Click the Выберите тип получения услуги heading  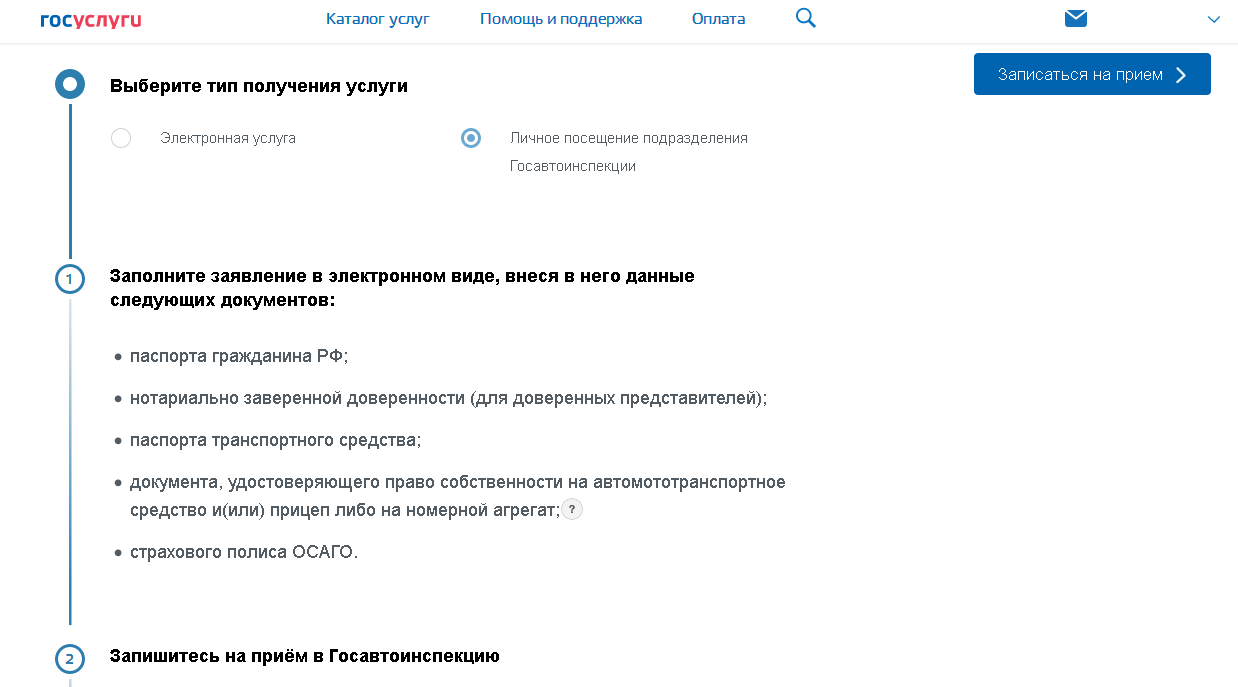pos(258,86)
